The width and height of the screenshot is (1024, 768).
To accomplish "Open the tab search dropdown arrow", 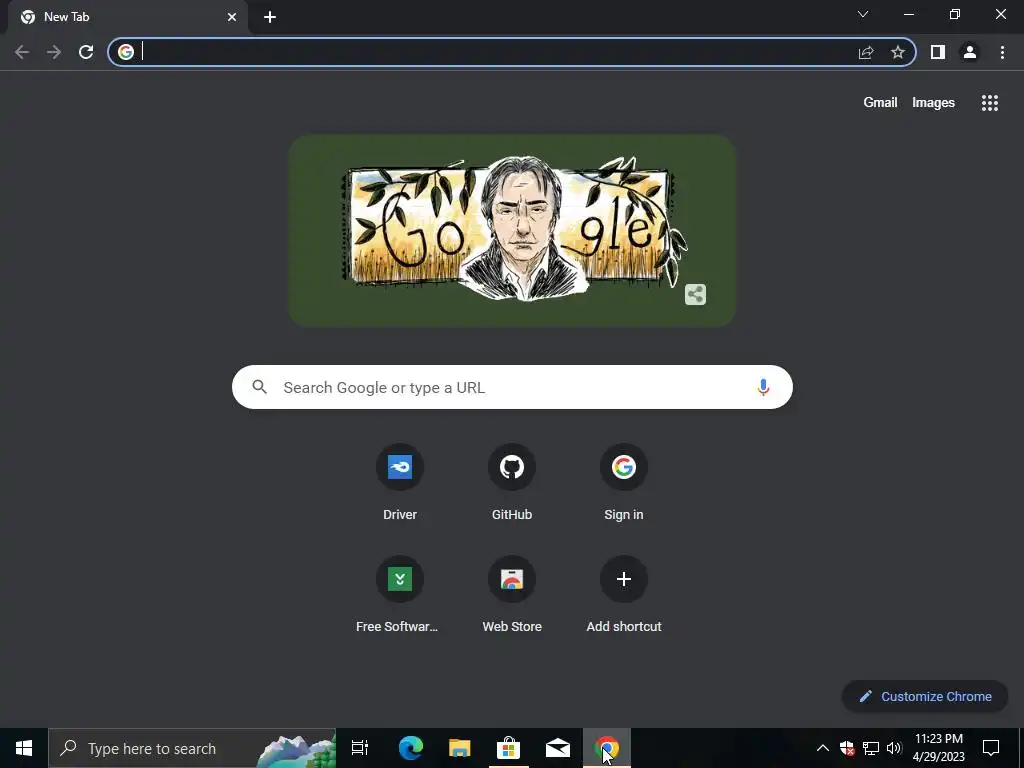I will [x=863, y=14].
